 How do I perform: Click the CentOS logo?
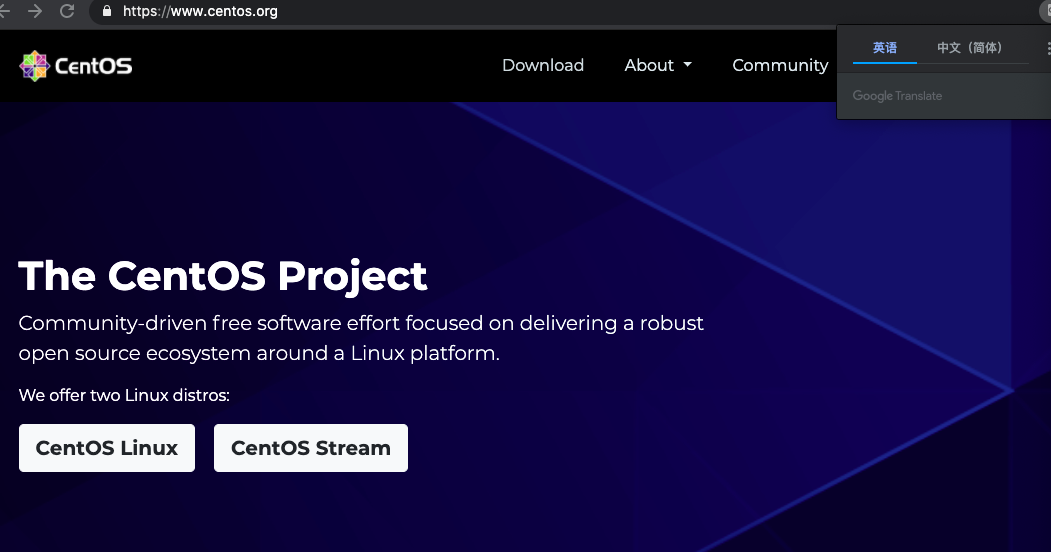tap(76, 66)
